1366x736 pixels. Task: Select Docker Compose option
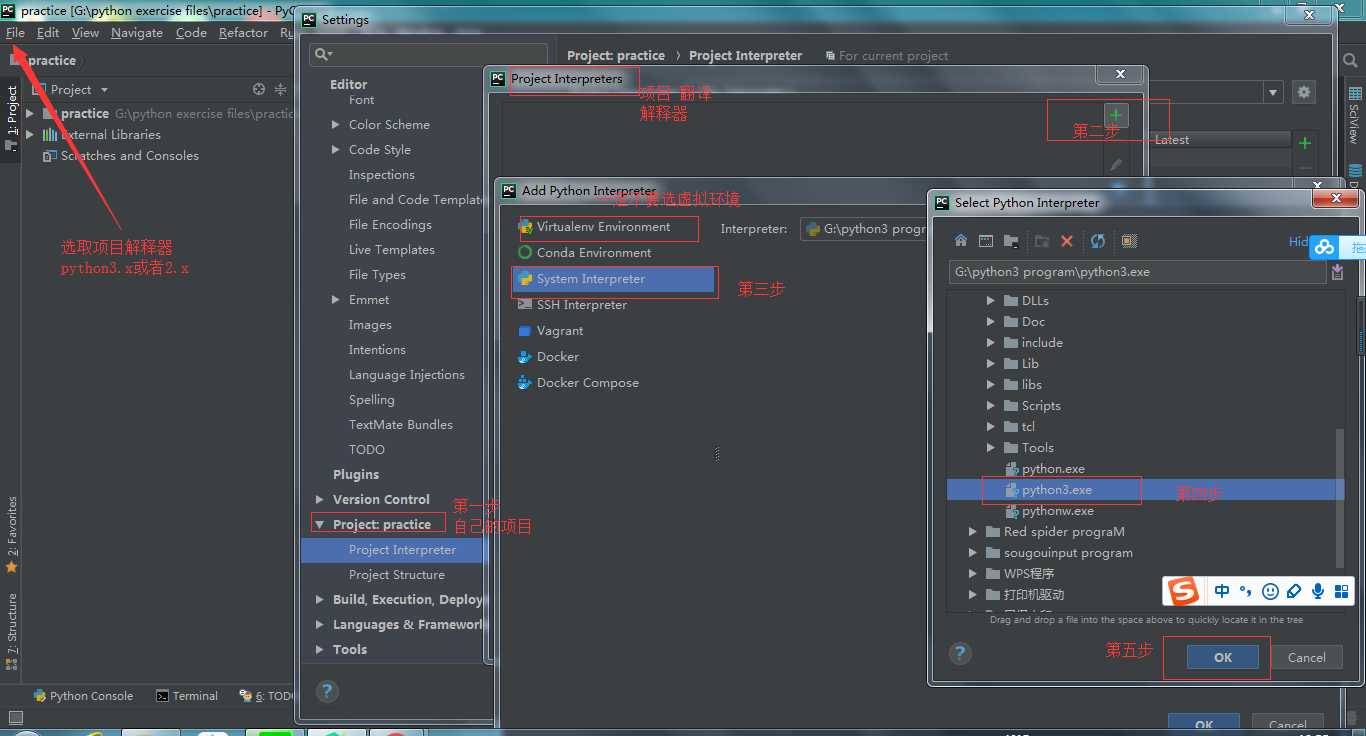point(578,383)
